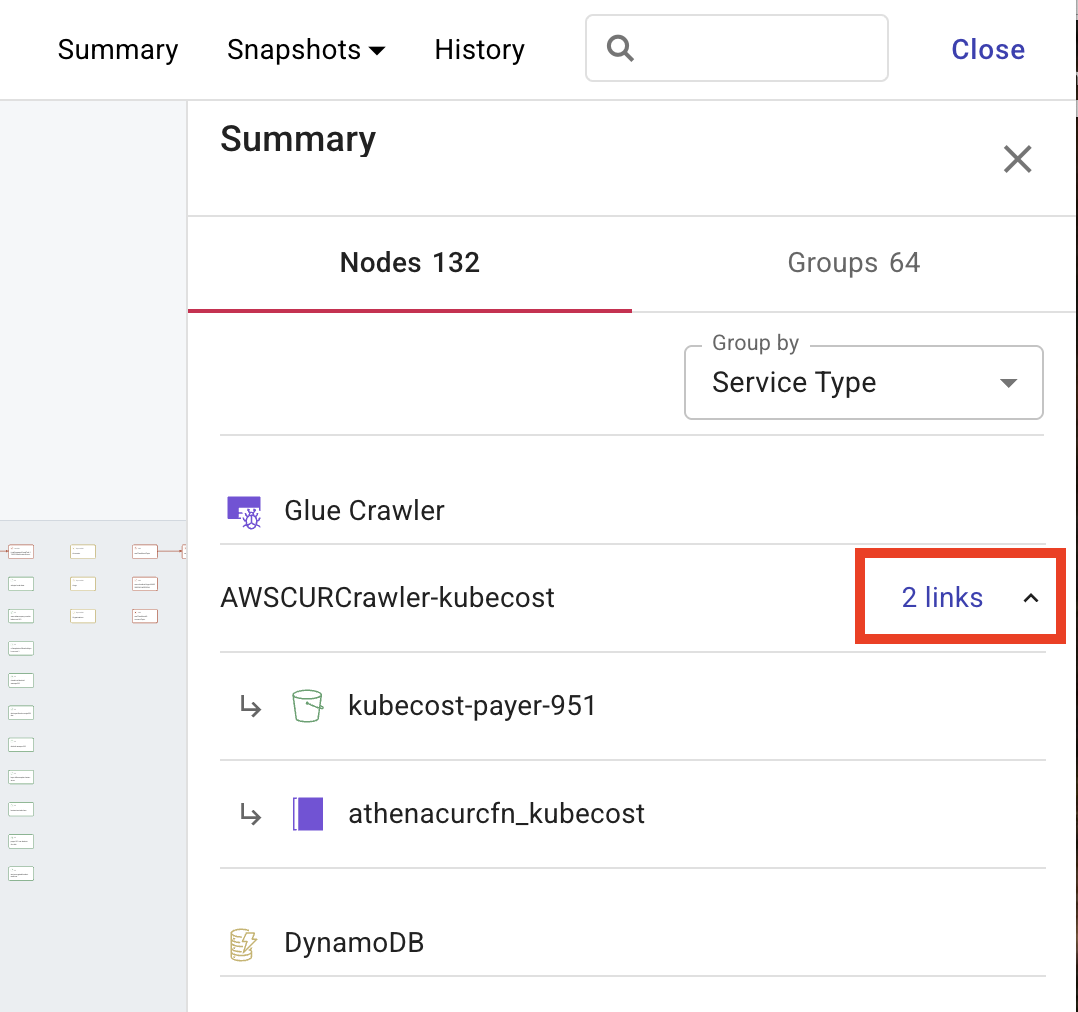Select the S3 bucket icon beside kubecost-payer-951

308,705
